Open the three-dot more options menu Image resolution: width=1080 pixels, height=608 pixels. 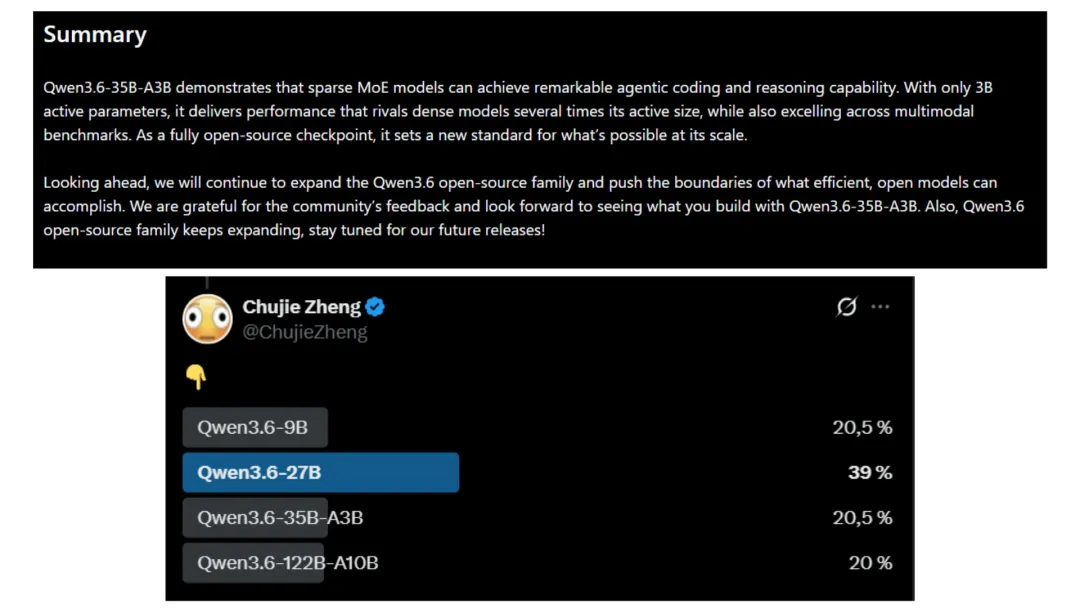[x=880, y=307]
